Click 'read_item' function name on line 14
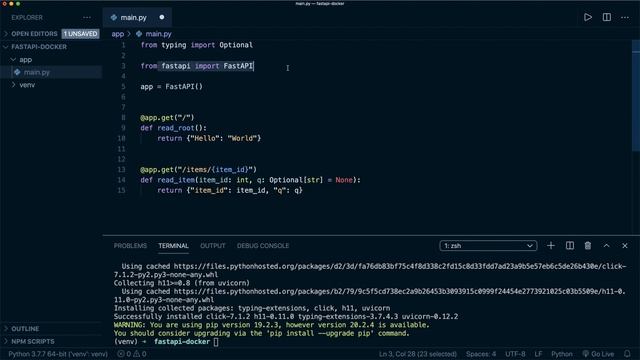The image size is (640, 360). (176, 180)
